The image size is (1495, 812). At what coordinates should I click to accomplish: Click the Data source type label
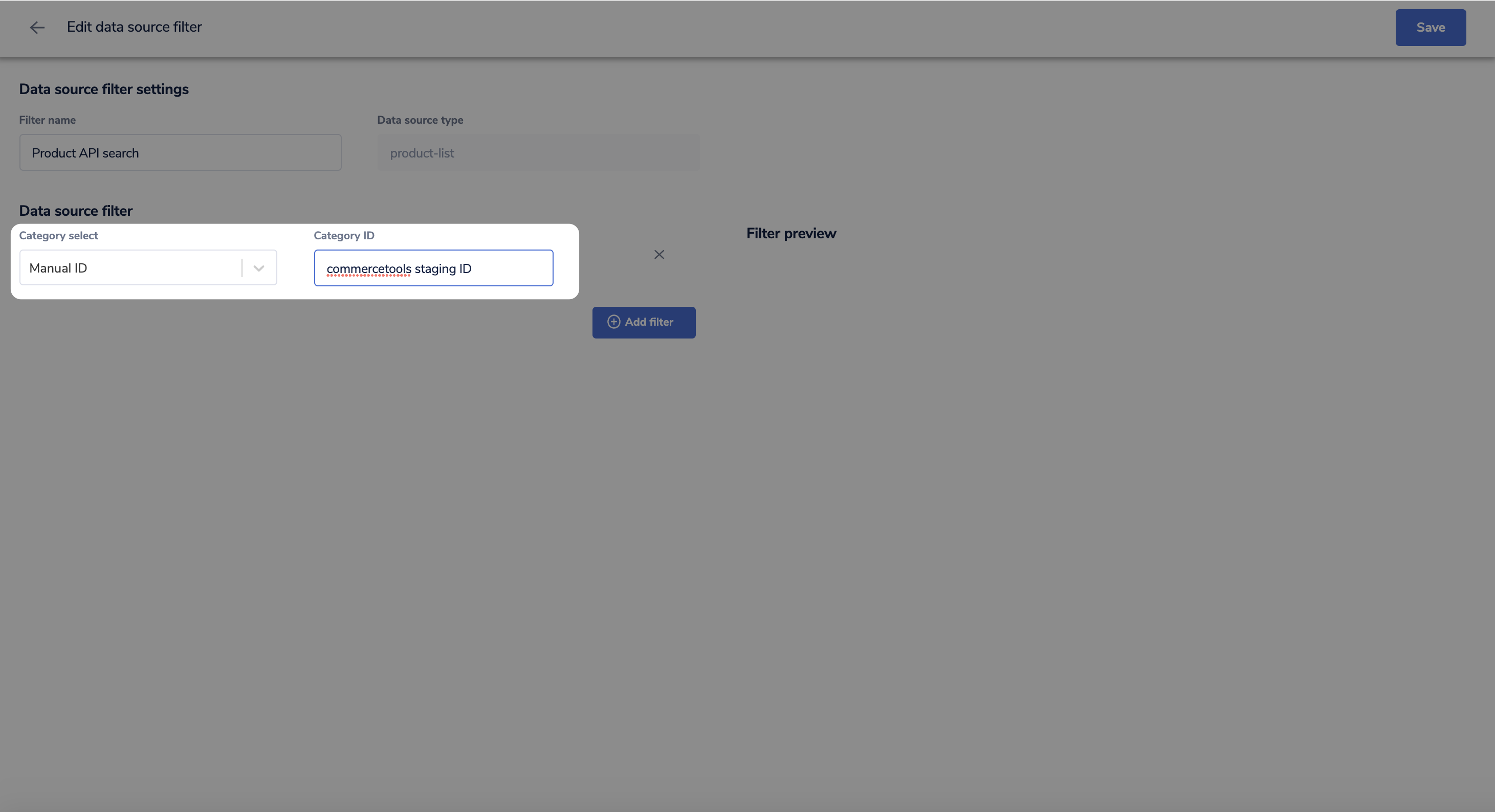pos(420,120)
